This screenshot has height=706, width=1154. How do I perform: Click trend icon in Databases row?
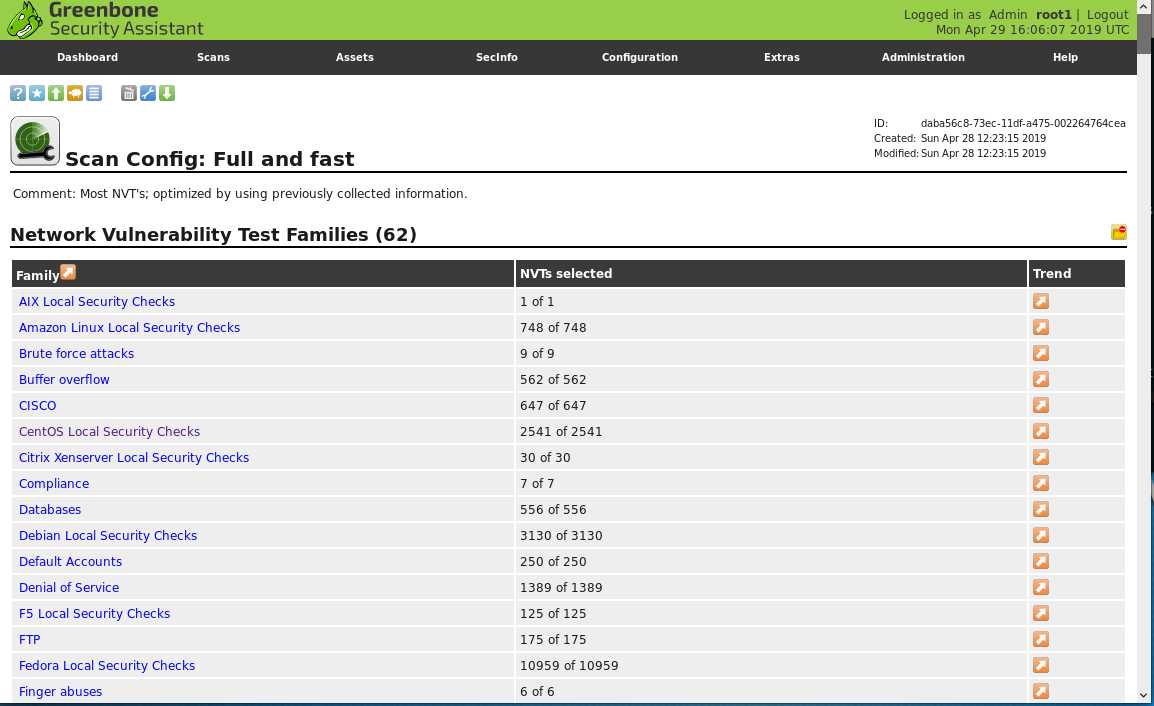pos(1041,509)
